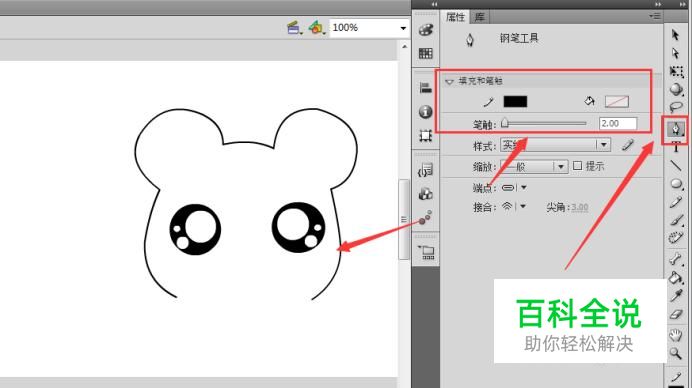Select the Lasso tool
The image size is (692, 388).
pos(676,107)
